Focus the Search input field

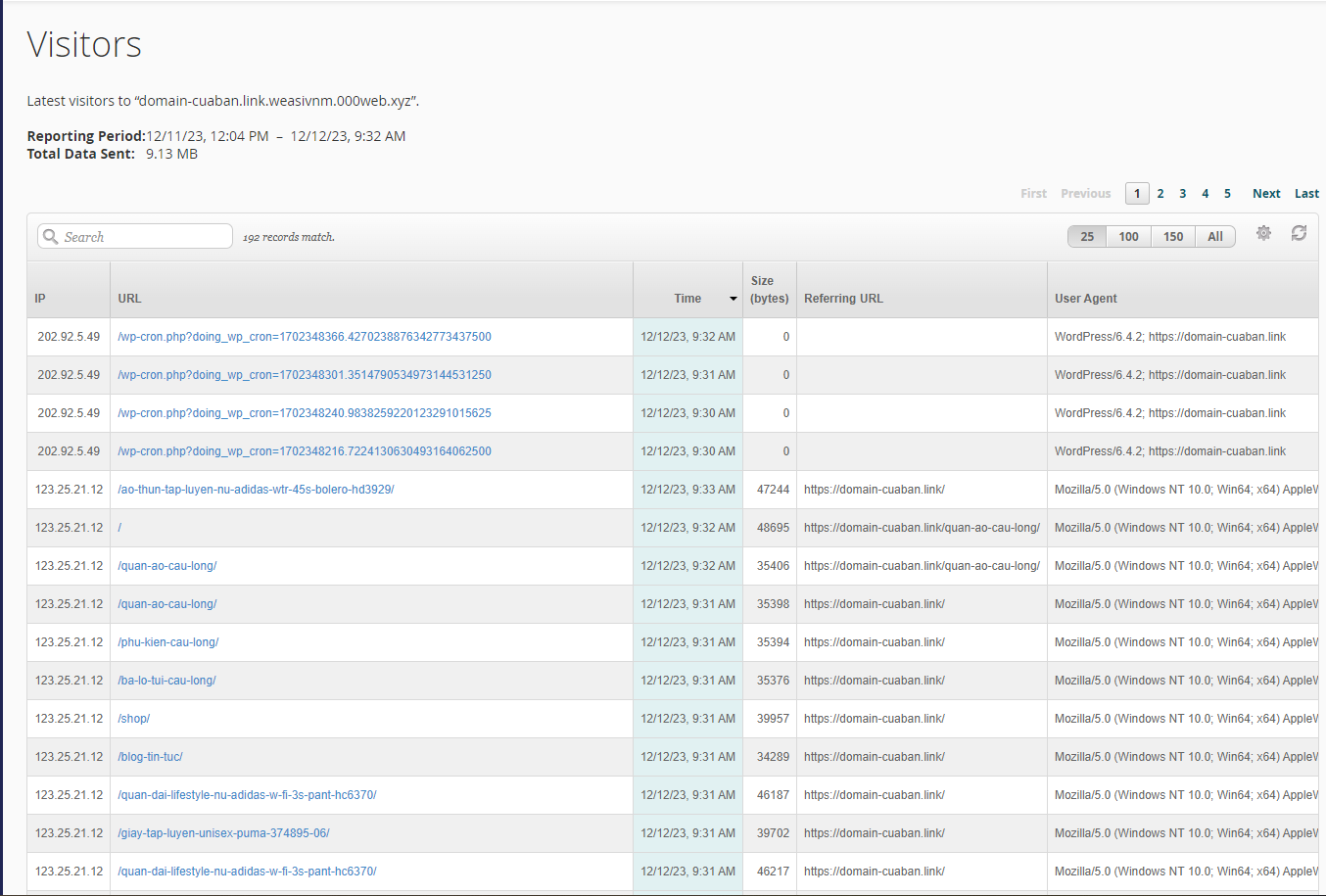(135, 236)
